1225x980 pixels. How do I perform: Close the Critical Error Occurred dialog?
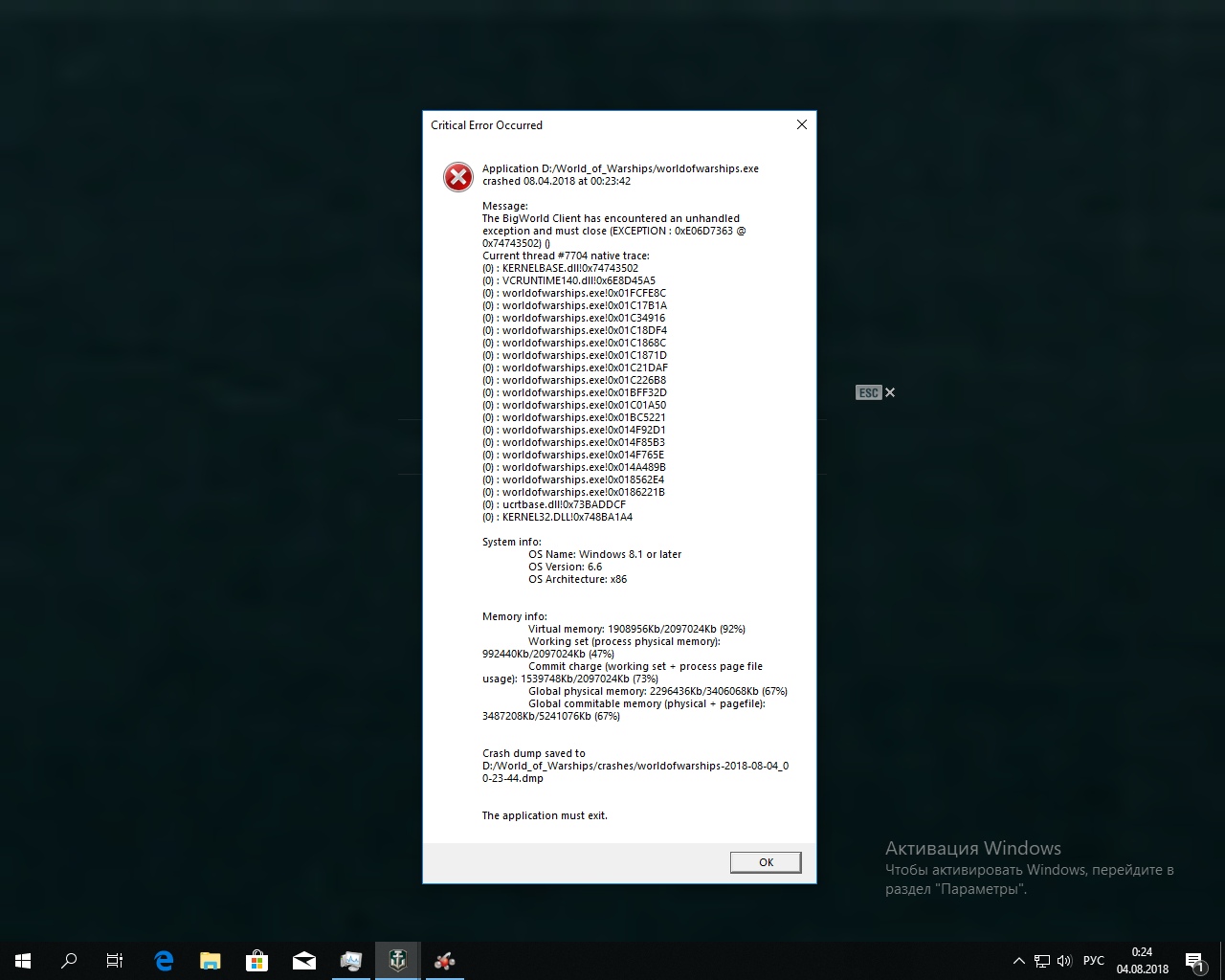[x=802, y=124]
